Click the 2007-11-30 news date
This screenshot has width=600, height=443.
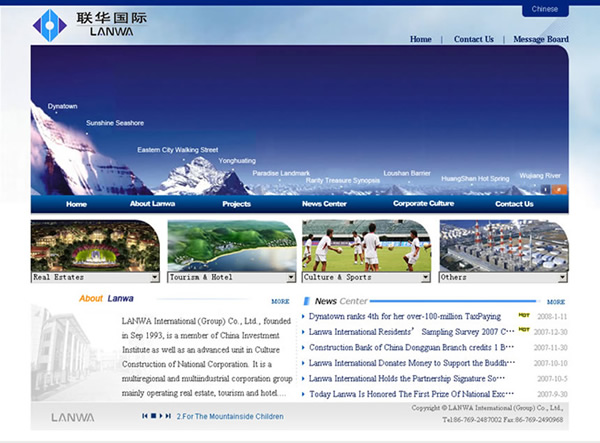coord(550,347)
